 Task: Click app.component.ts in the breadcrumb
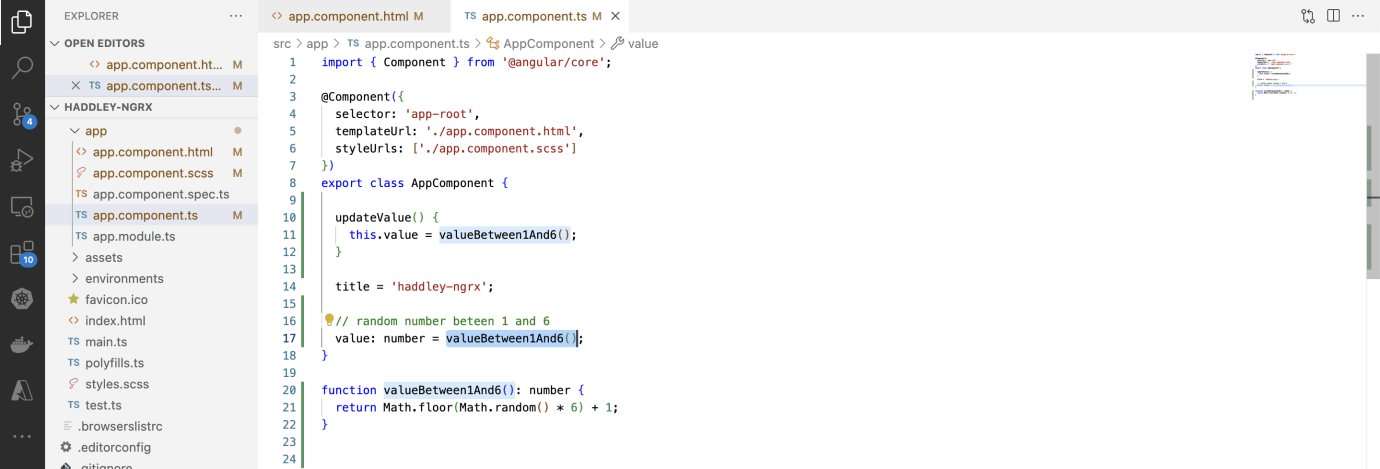pos(408,44)
